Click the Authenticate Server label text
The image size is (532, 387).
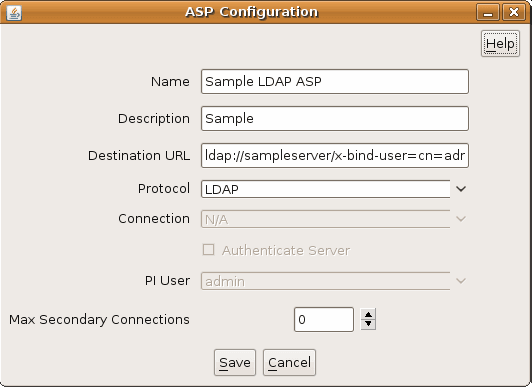tap(286, 250)
